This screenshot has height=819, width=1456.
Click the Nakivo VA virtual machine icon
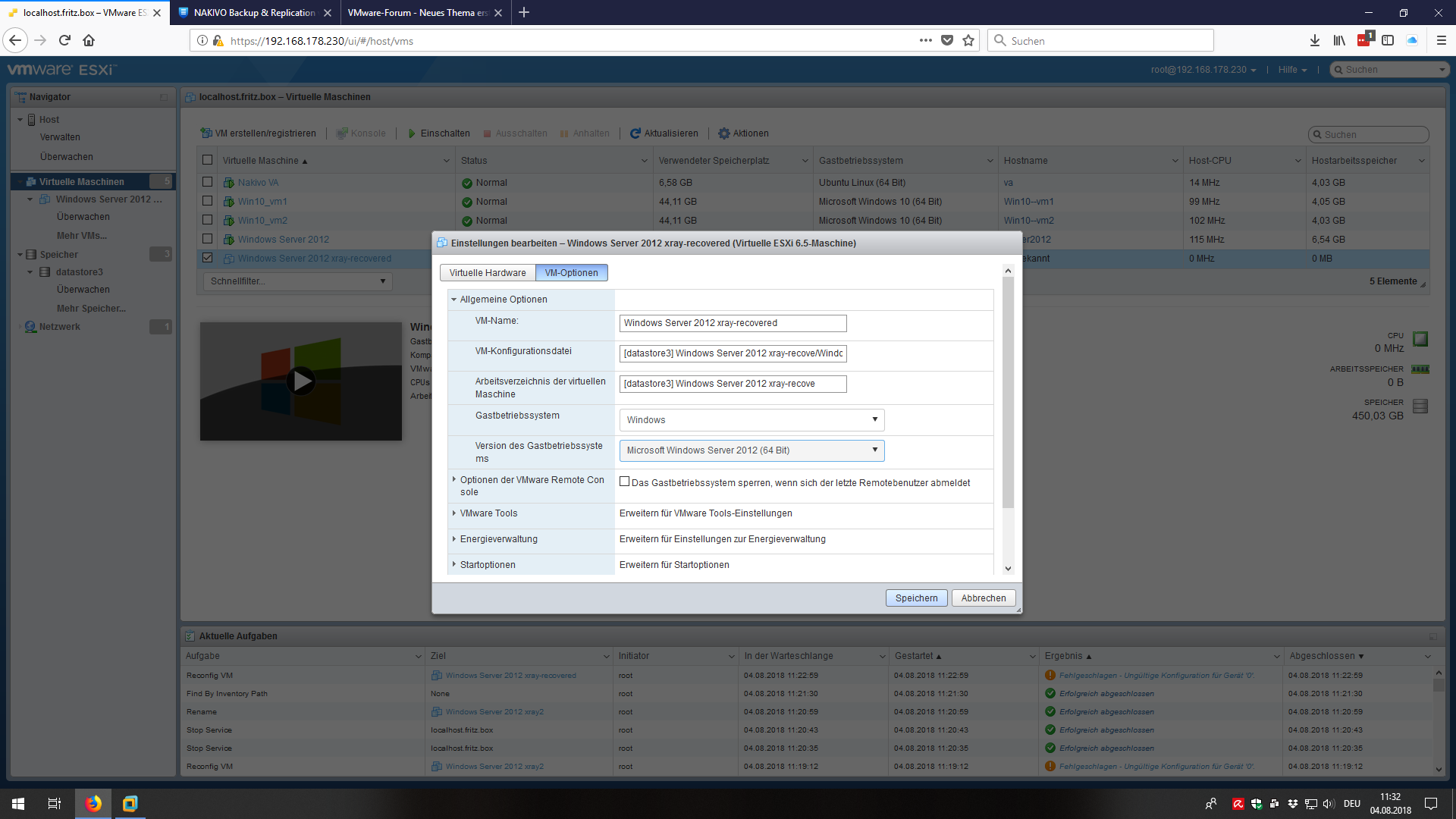click(228, 183)
